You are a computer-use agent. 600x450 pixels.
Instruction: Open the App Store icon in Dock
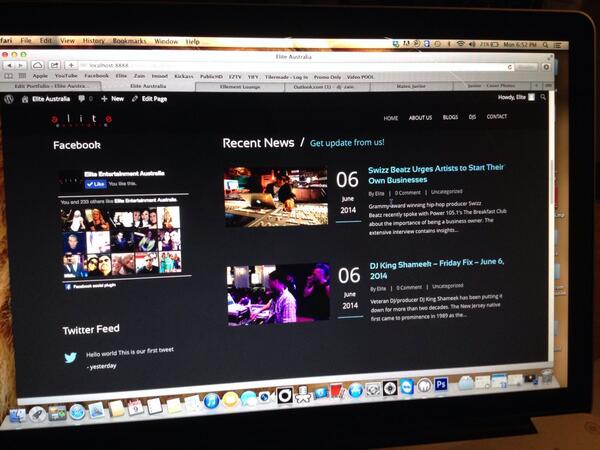(x=355, y=390)
